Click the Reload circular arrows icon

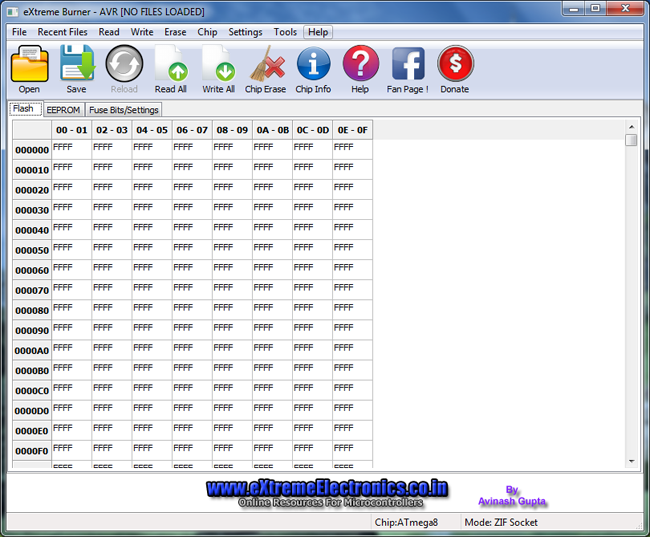click(x=124, y=63)
